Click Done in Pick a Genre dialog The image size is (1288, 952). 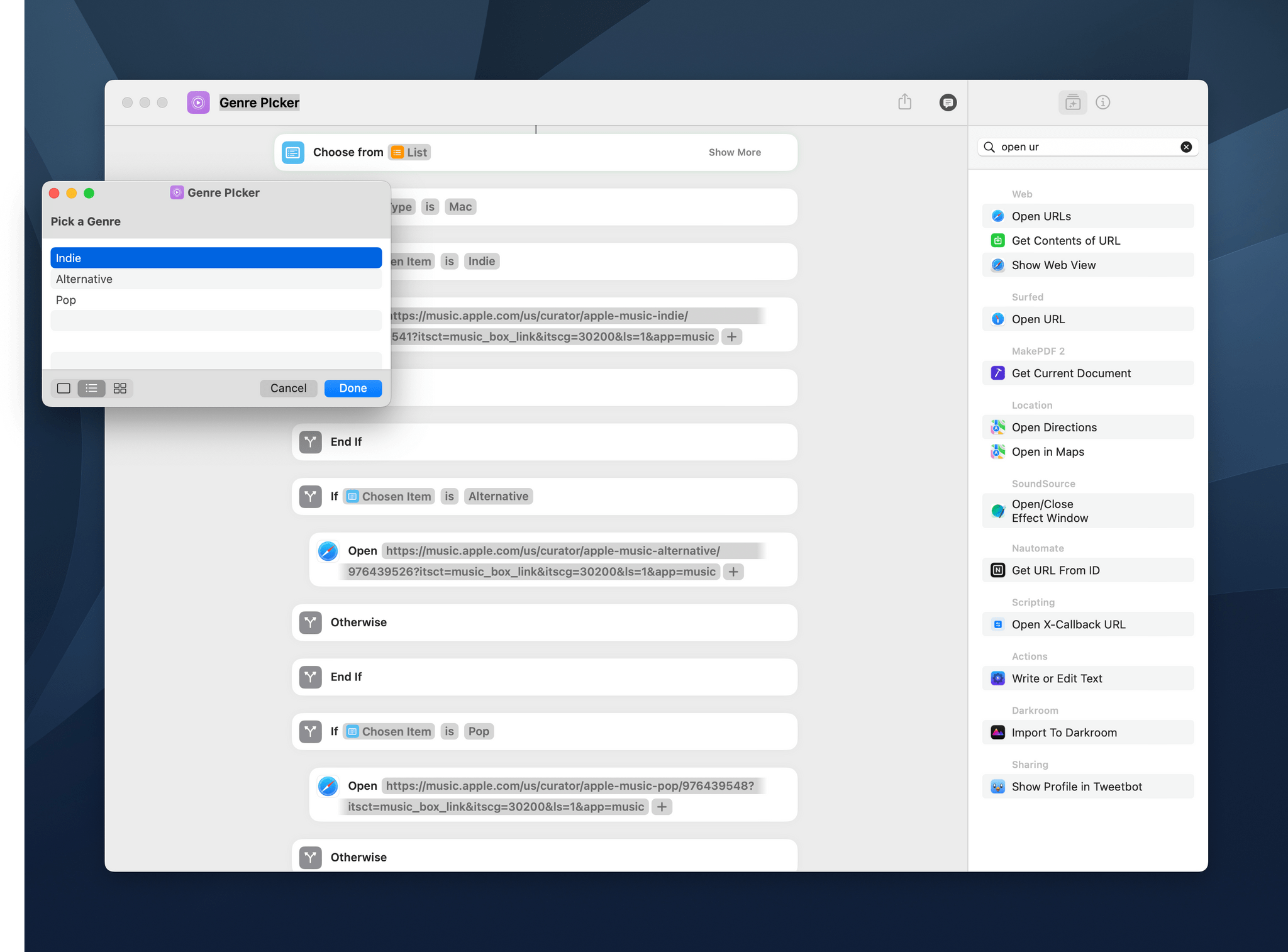point(353,389)
